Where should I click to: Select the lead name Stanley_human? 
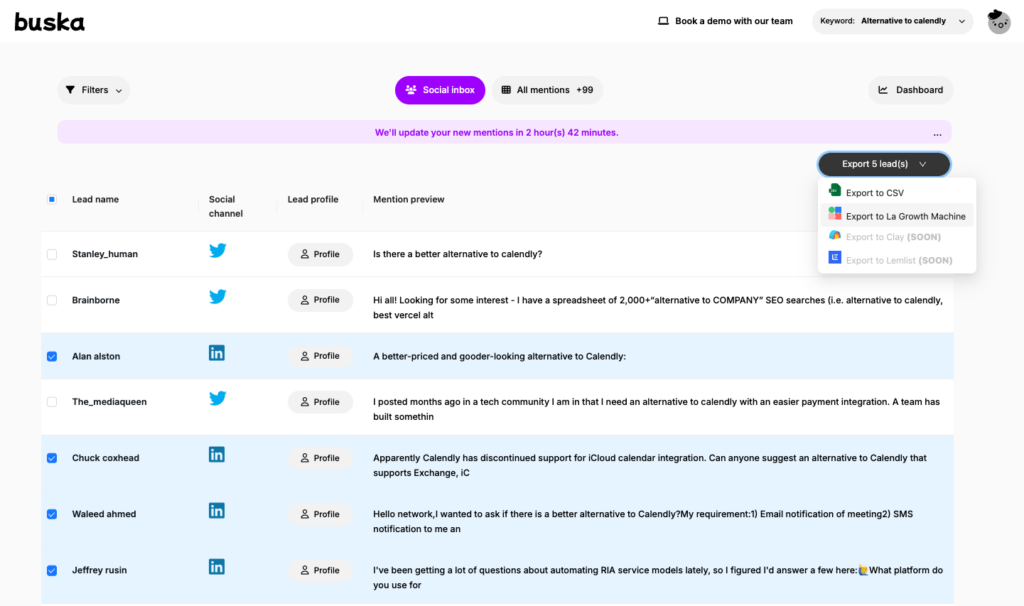105,254
